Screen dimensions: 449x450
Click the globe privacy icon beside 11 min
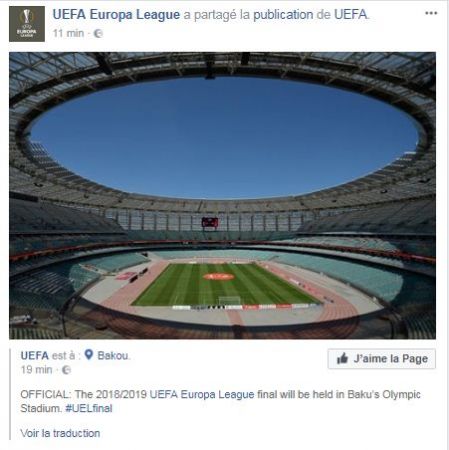click(x=98, y=34)
